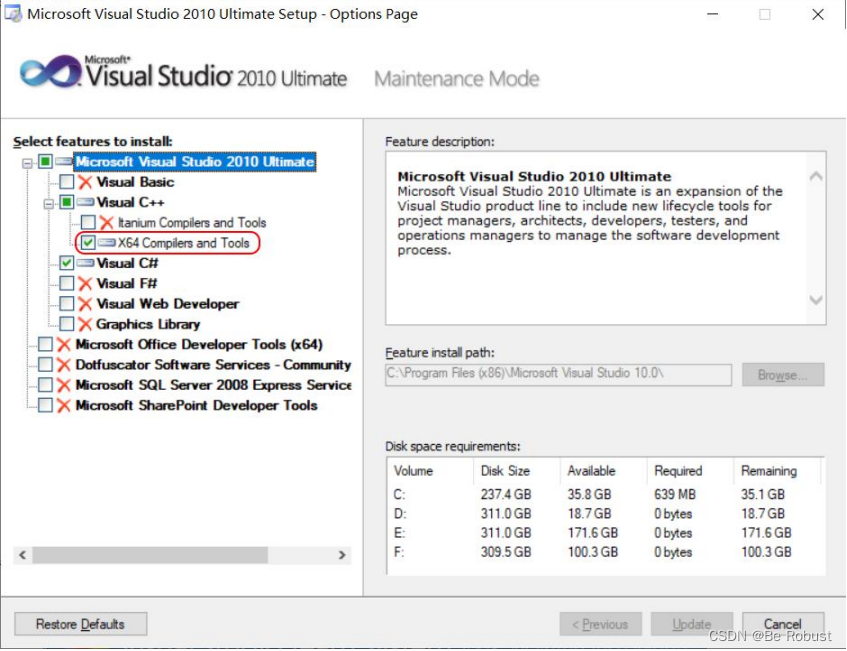Click the Update button
The height and width of the screenshot is (651, 847).
(691, 624)
